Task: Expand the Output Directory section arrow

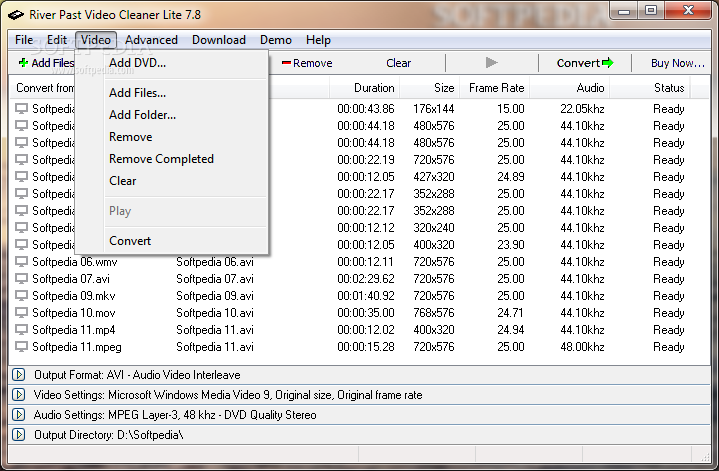Action: click(x=18, y=434)
